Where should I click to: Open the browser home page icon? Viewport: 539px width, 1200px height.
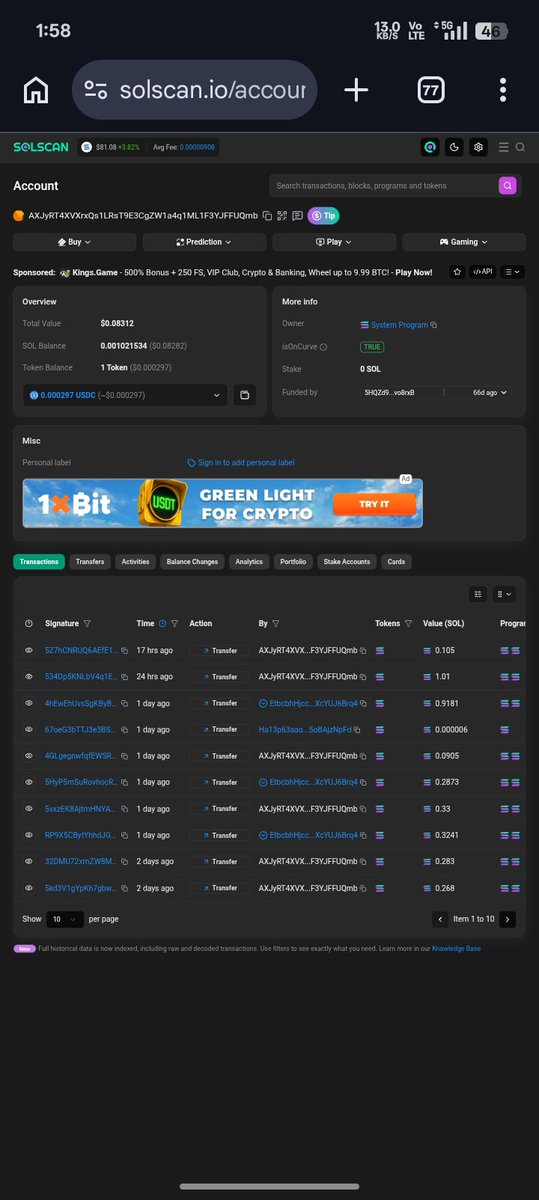point(36,90)
